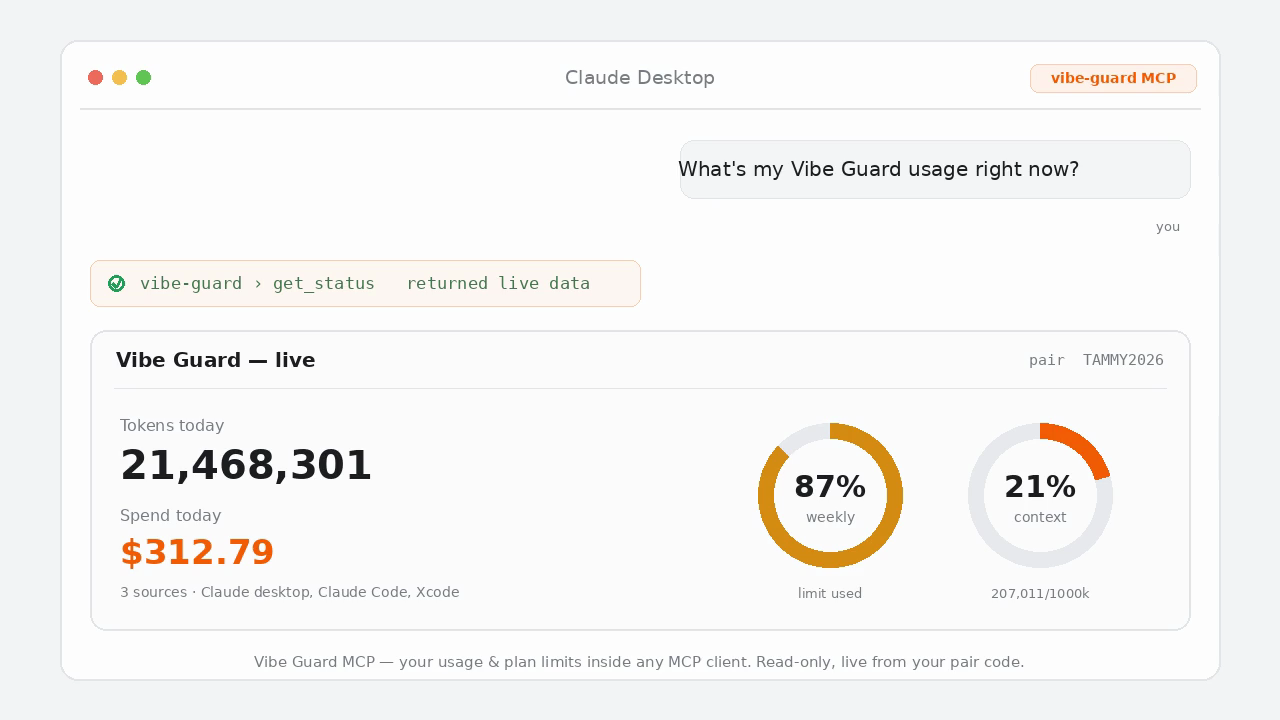This screenshot has height=720, width=1280.
Task: Click the 3 sources line listing Xcode
Action: coord(290,592)
